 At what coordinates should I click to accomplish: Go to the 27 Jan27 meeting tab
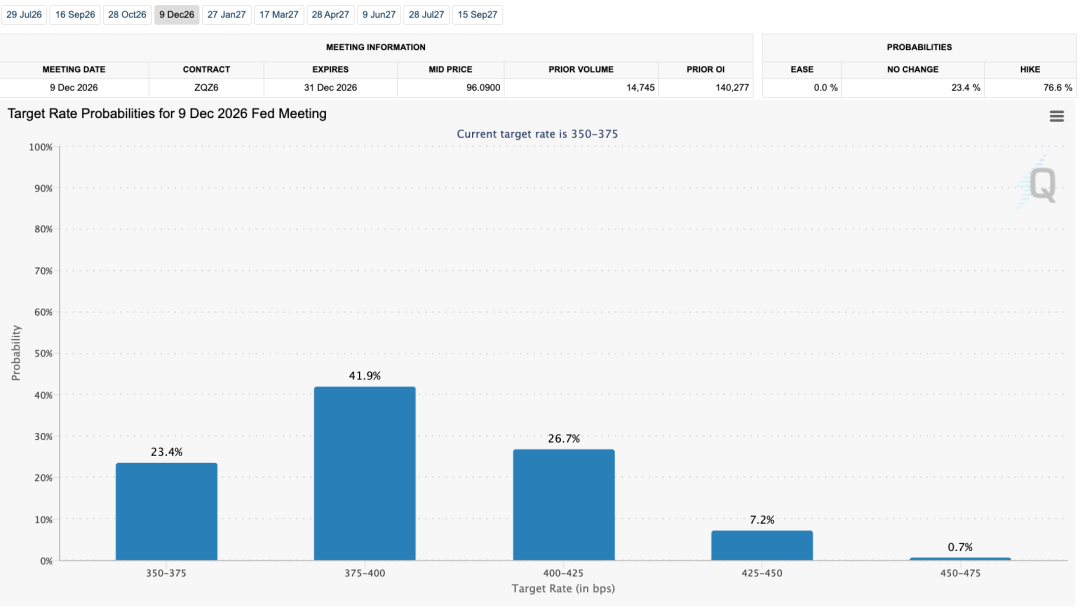[x=227, y=14]
